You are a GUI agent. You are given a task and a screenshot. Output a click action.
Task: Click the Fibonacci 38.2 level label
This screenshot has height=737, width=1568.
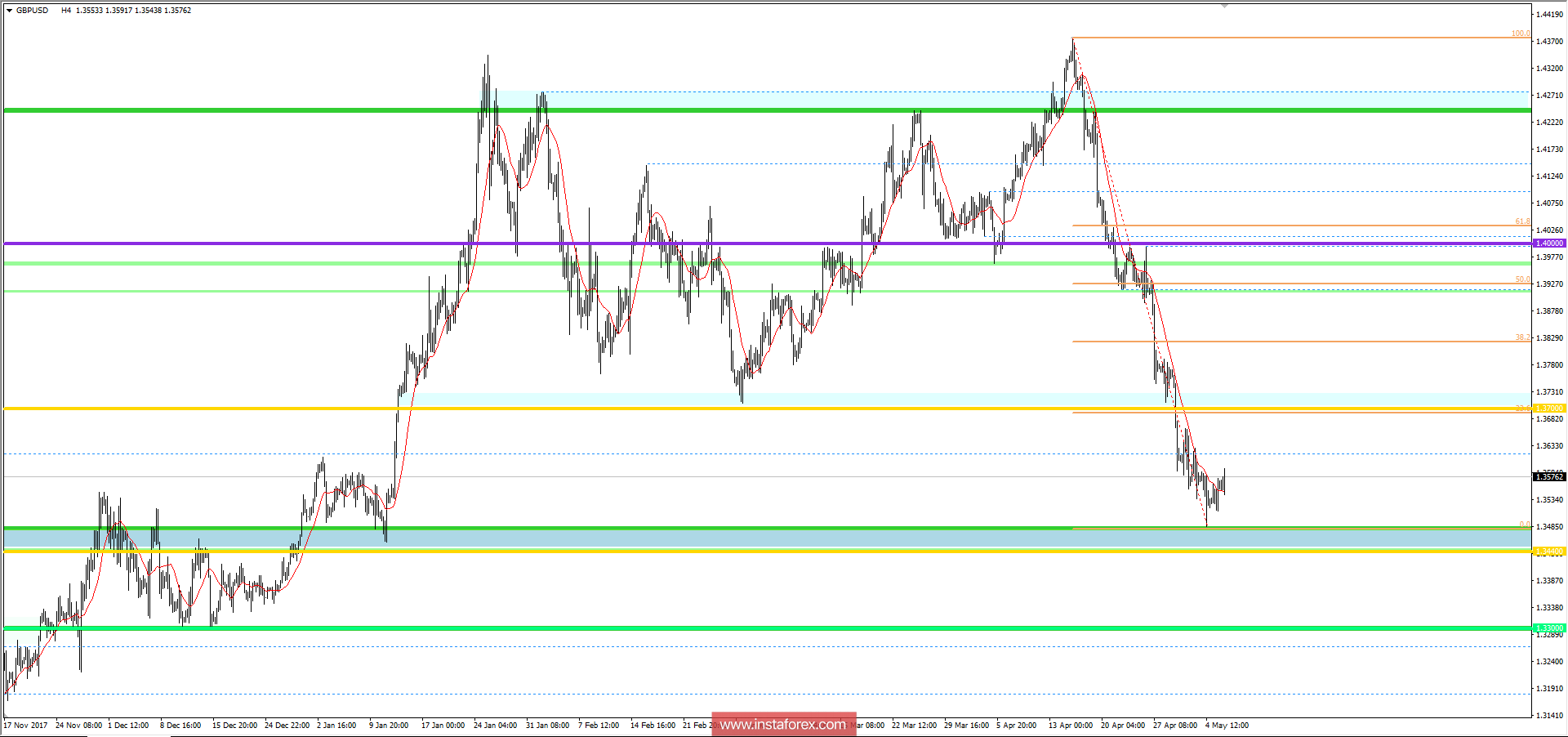point(1522,337)
